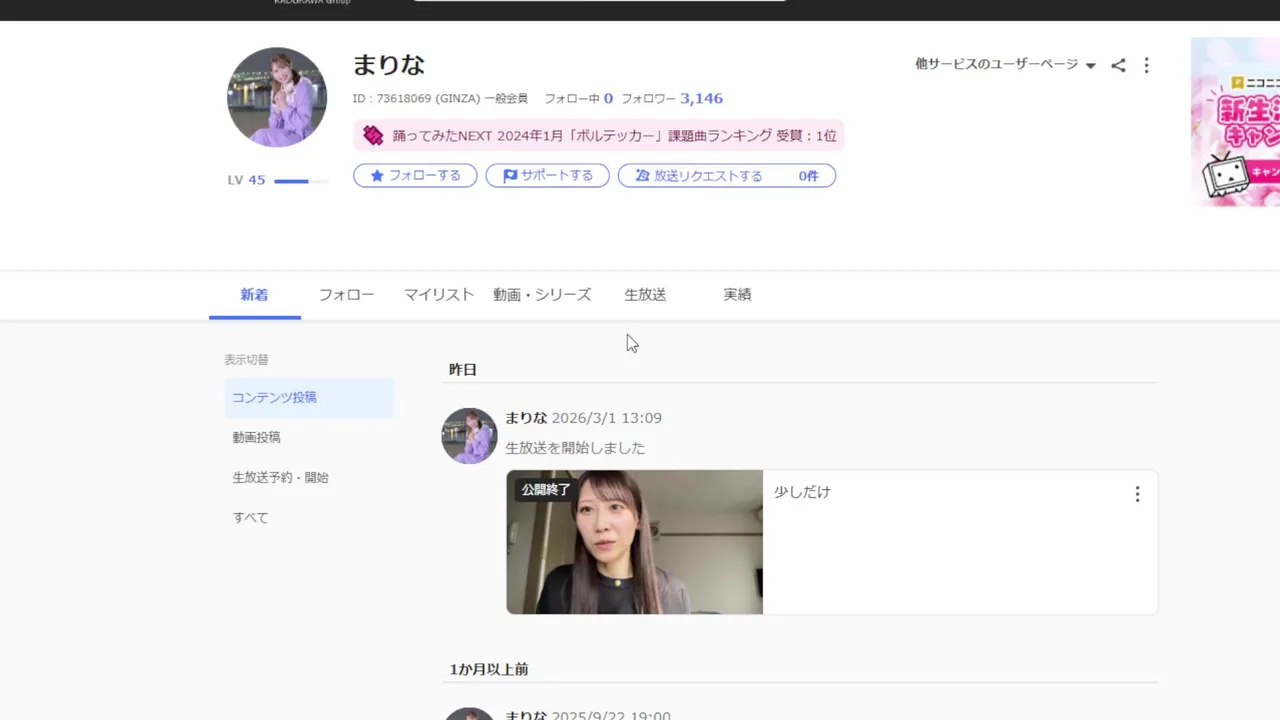Screen dimensions: 1280x720
Task: Click the 踊ってみたNEXT ranking award banner
Action: (x=599, y=135)
